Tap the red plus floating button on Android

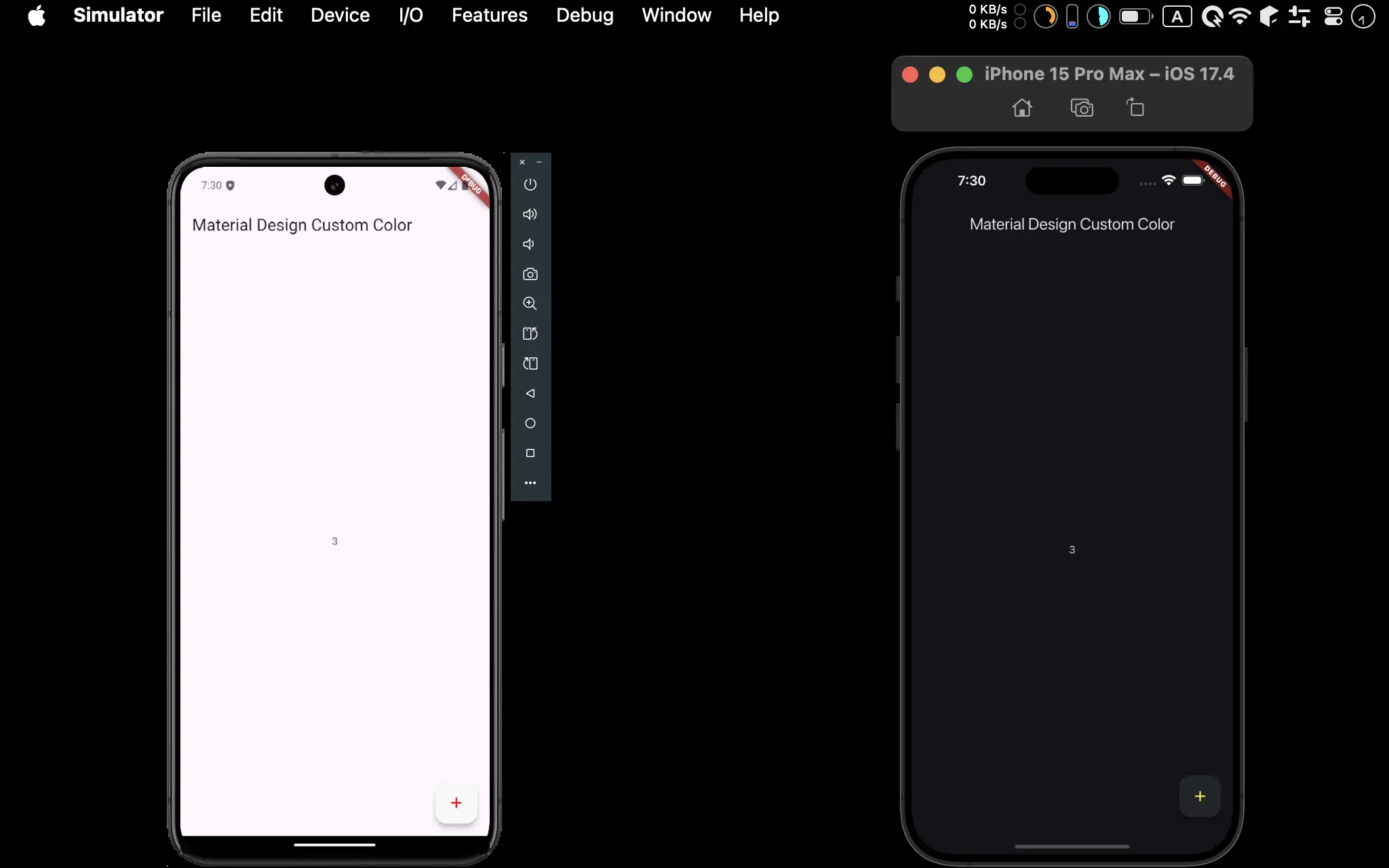(x=456, y=803)
